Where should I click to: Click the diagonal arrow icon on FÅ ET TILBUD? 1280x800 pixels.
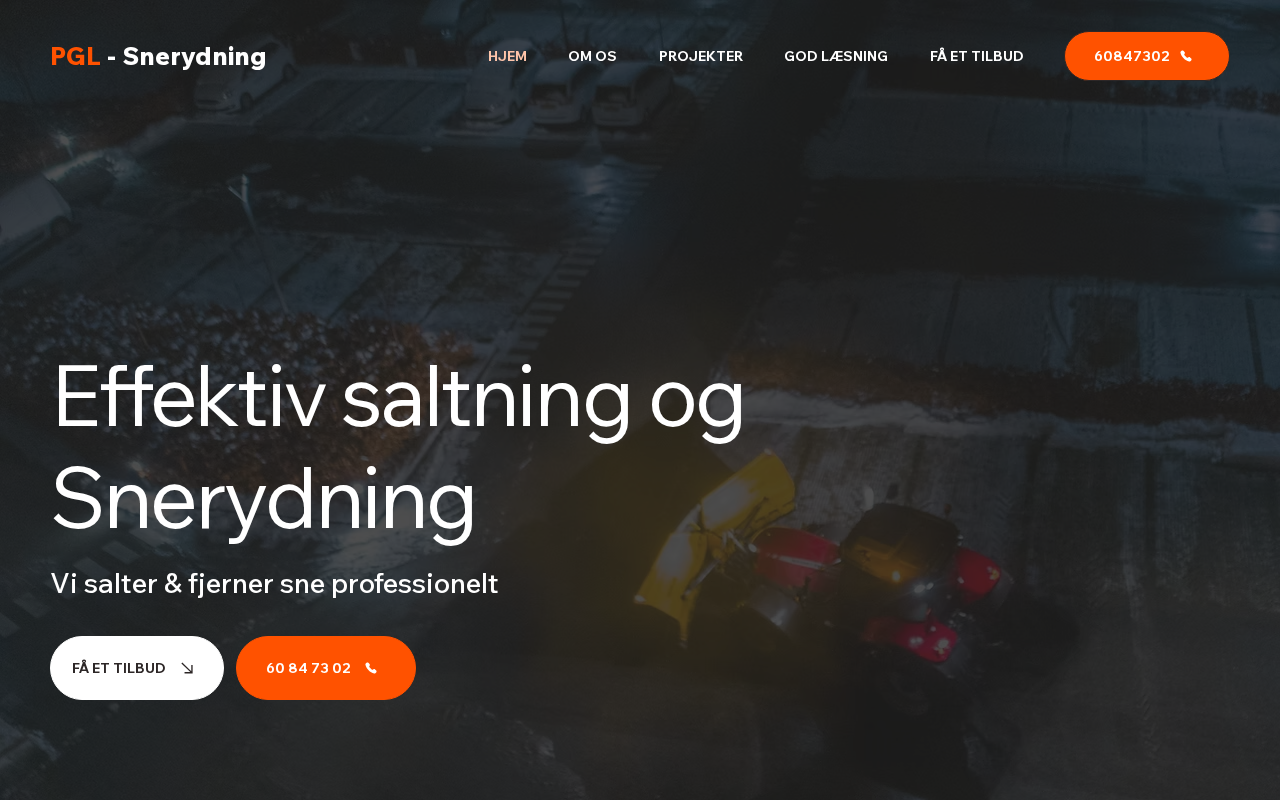pos(187,668)
